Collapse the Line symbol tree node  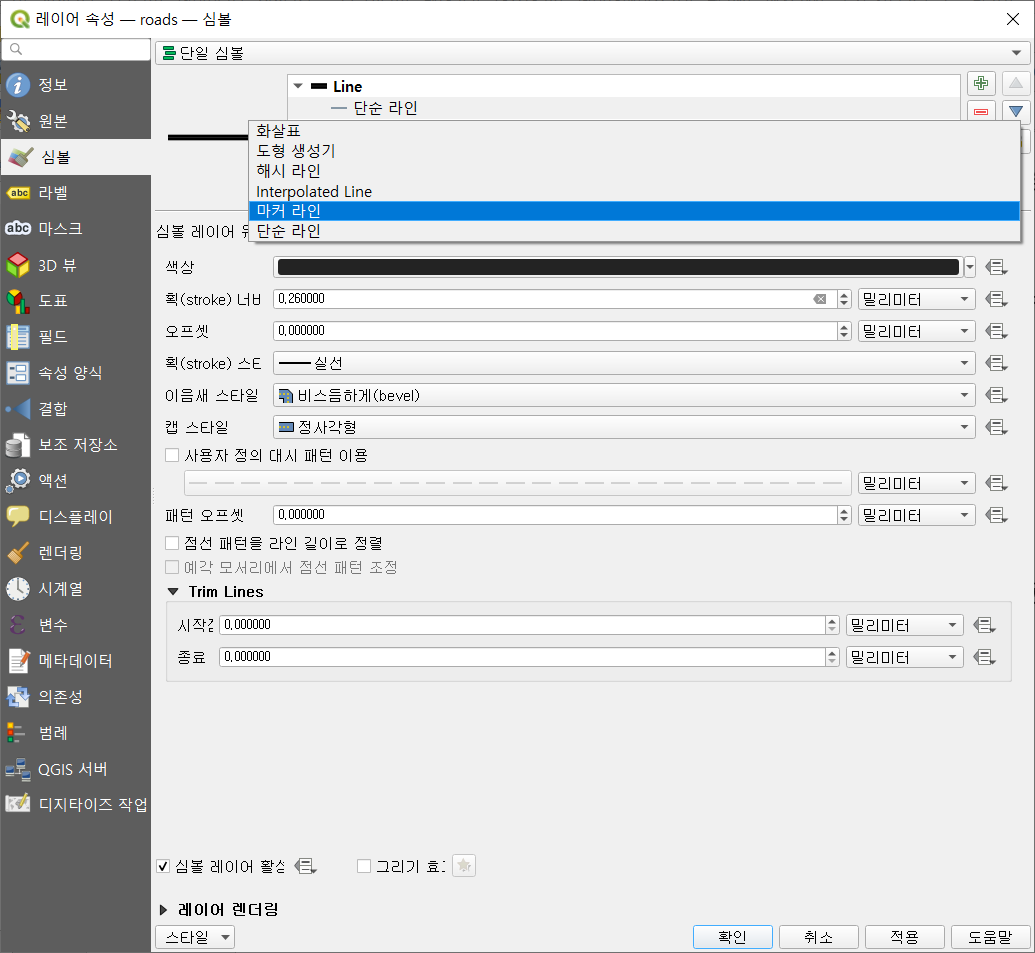point(298,86)
